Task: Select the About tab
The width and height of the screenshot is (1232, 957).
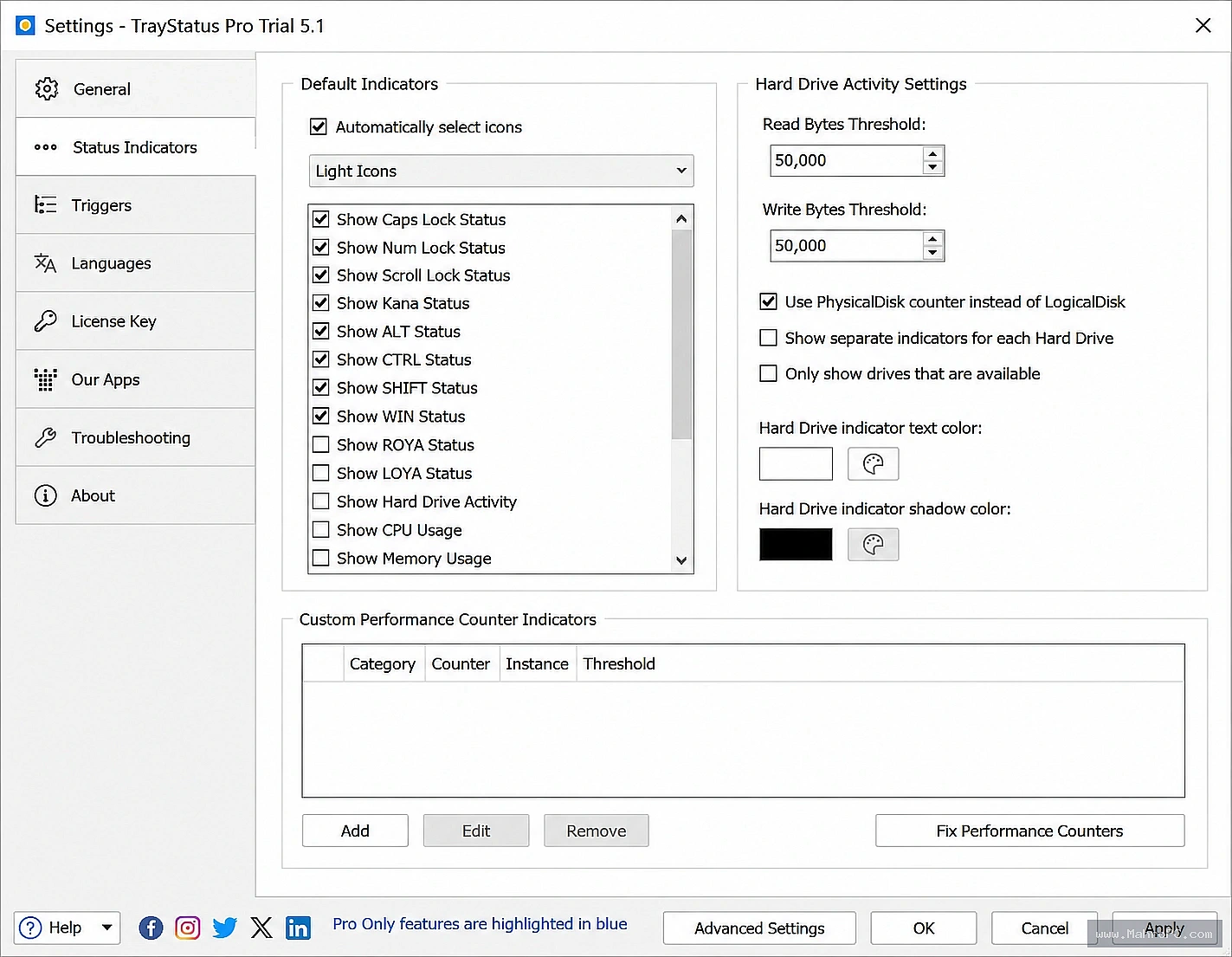Action: click(136, 495)
